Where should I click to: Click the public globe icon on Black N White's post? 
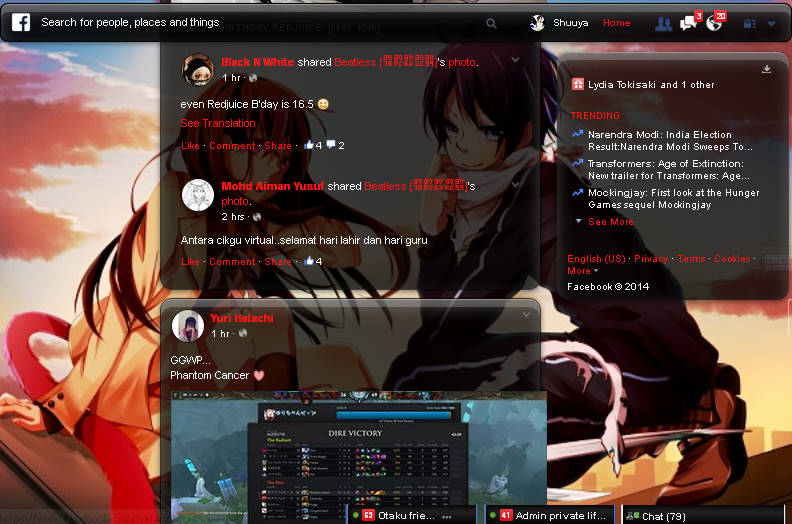point(253,78)
